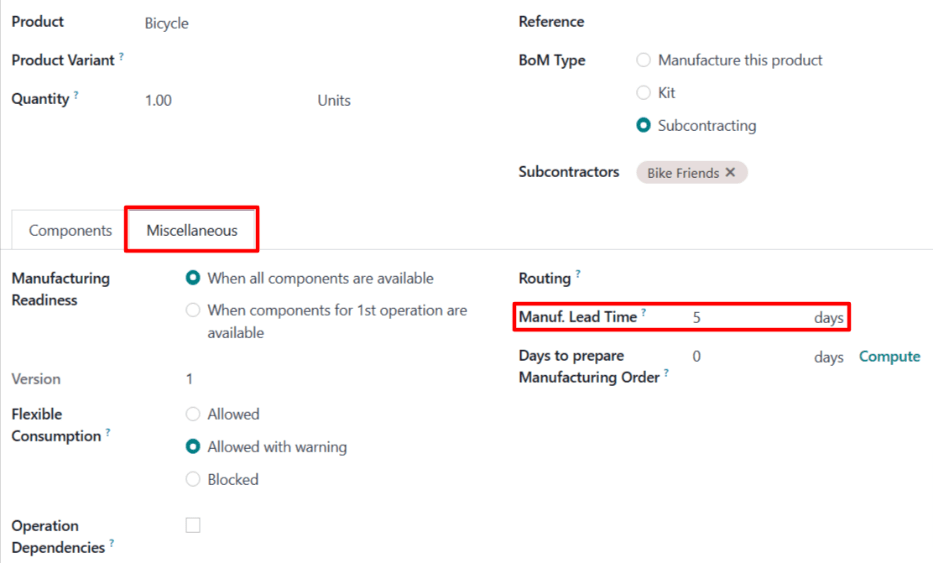Open the Miscellaneous tab
The height and width of the screenshot is (563, 933).
click(x=192, y=230)
